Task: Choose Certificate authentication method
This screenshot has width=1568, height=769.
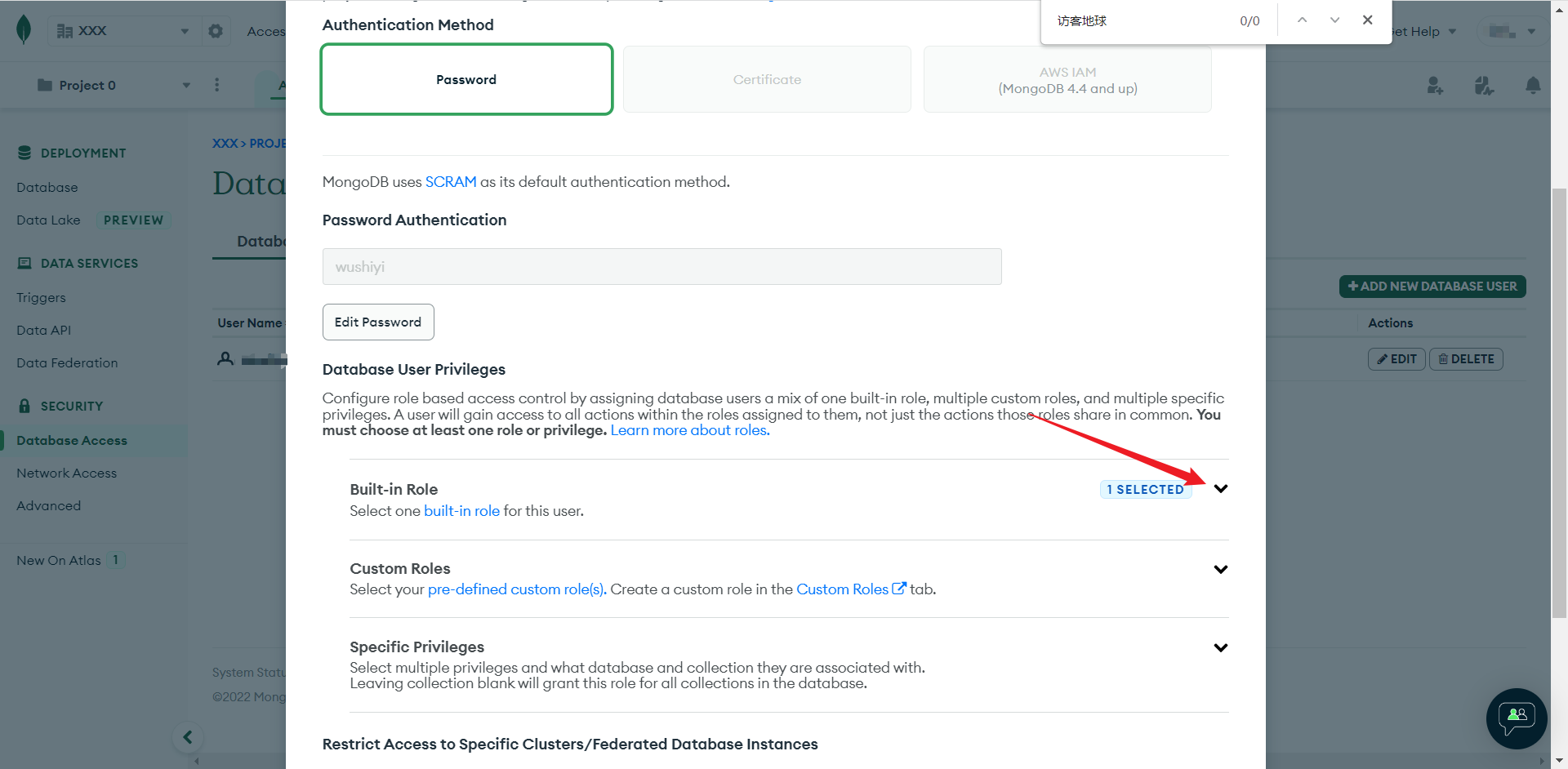Action: click(x=767, y=79)
